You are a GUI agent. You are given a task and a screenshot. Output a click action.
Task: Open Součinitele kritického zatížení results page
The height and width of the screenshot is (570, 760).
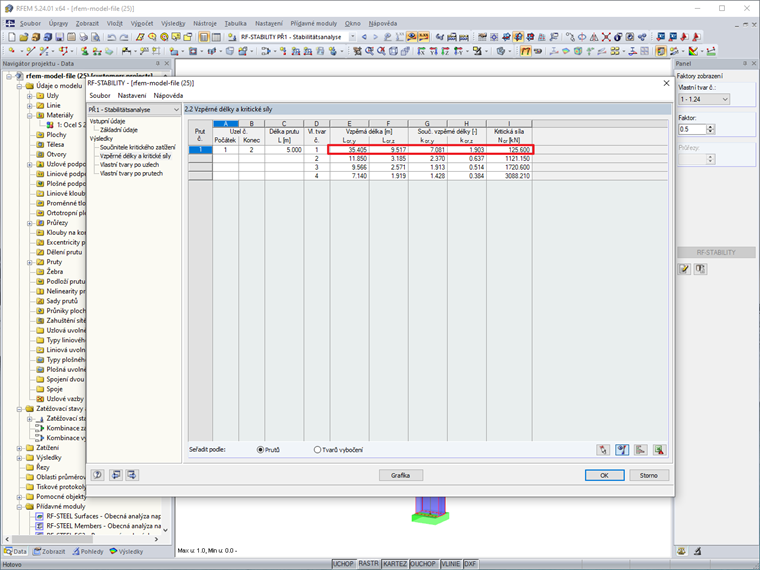138,147
